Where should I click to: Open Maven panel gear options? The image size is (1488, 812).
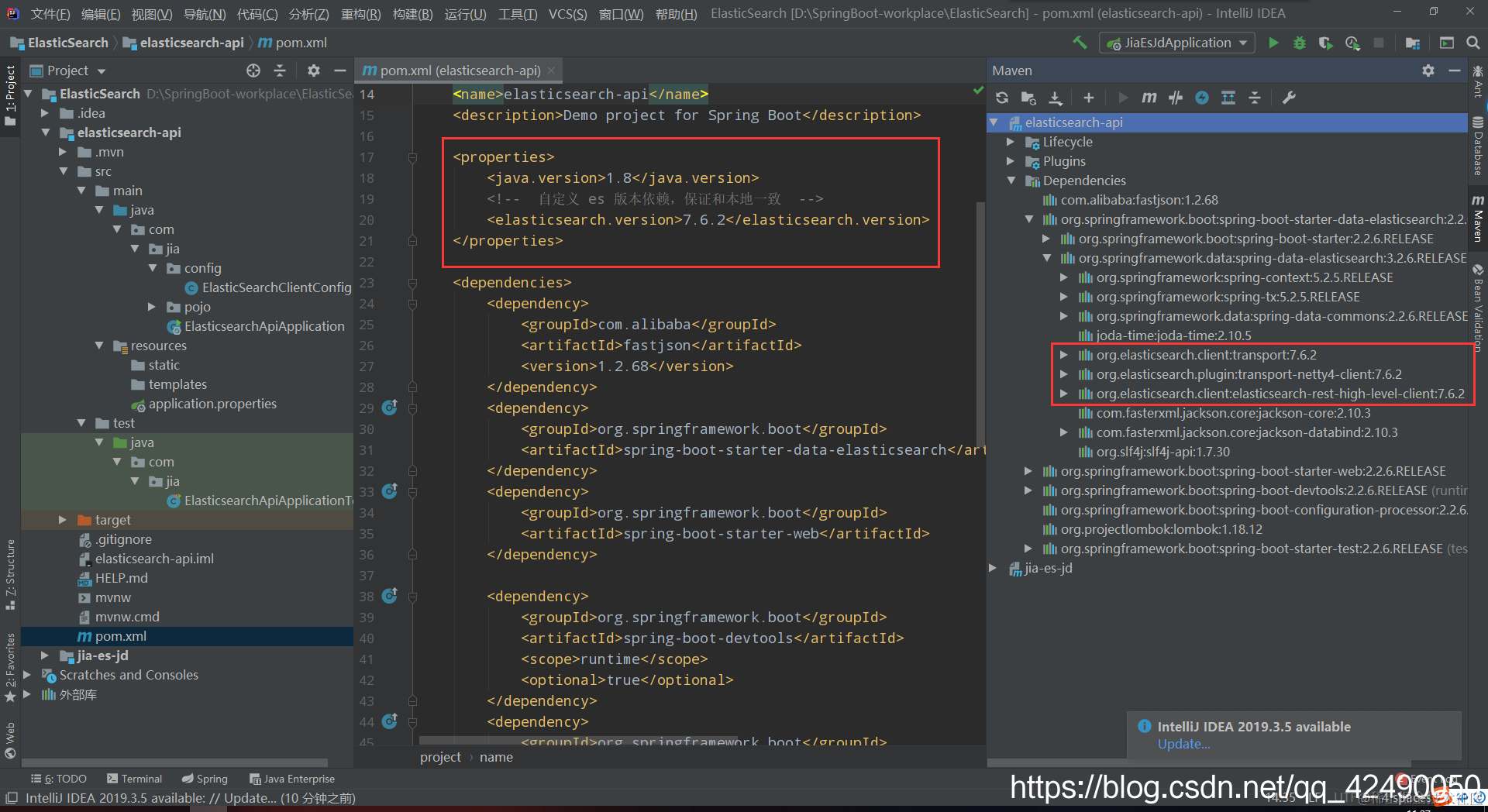click(1428, 71)
